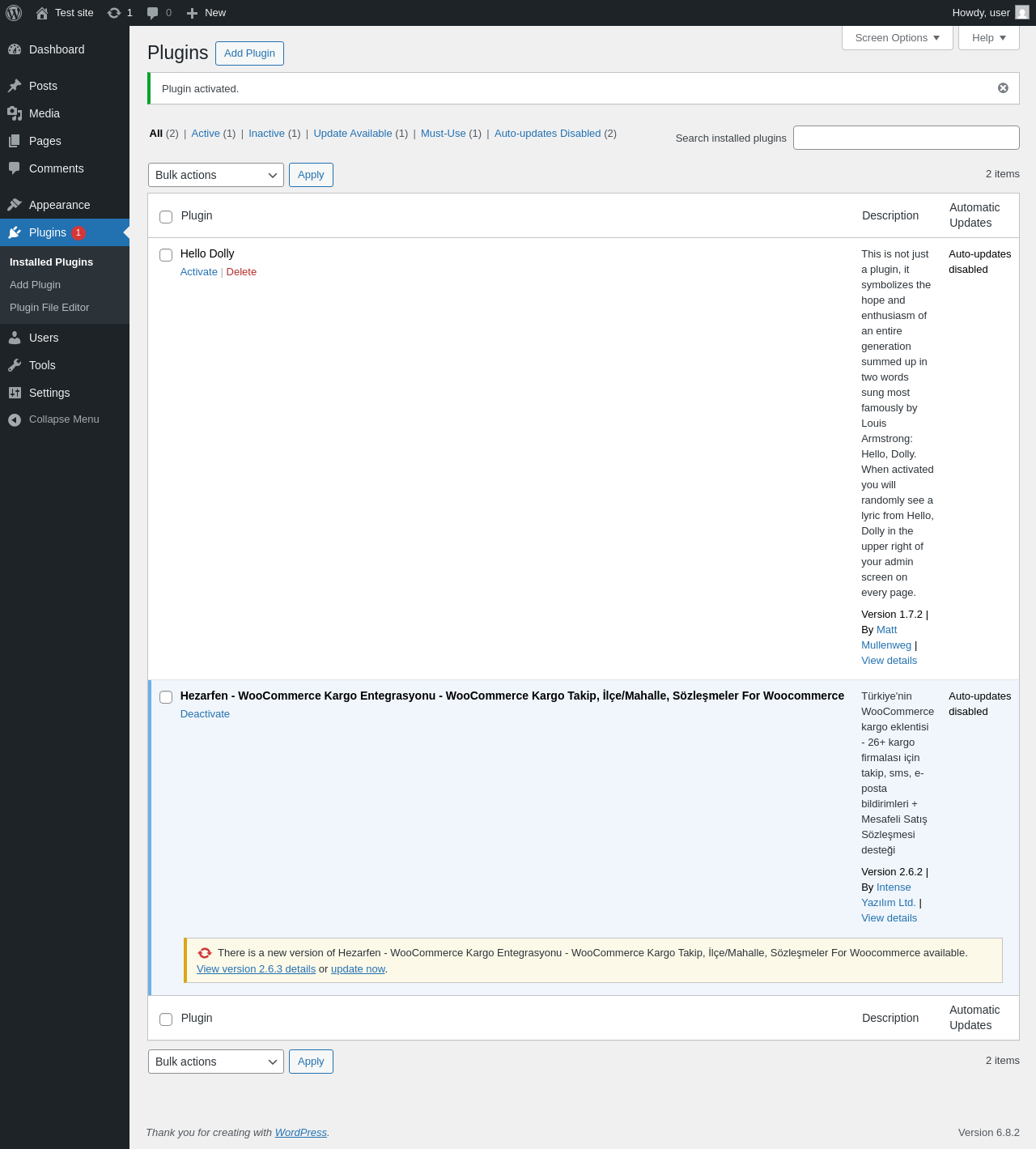Click the Version 6.8.2 footer text
Viewport: 1036px width, 1149px height.
coord(989,1133)
